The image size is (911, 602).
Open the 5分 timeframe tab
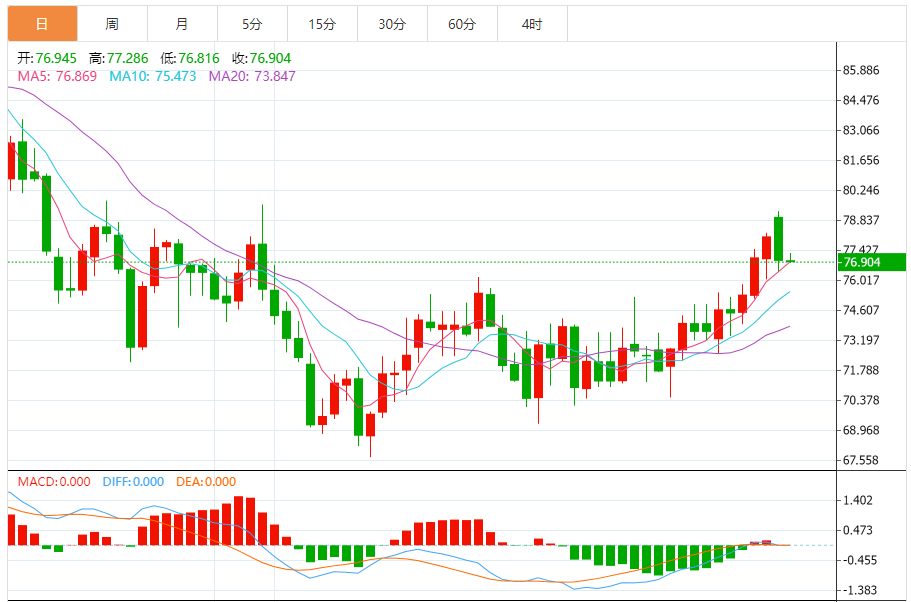click(252, 24)
